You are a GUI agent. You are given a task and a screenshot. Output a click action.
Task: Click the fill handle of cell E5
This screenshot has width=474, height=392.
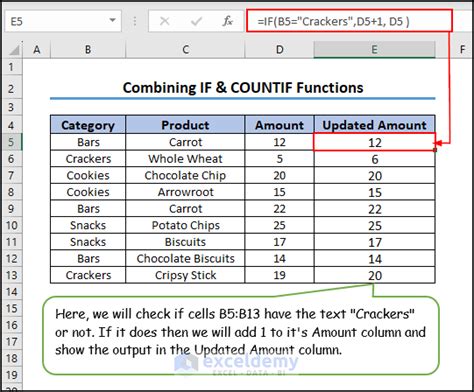click(435, 150)
